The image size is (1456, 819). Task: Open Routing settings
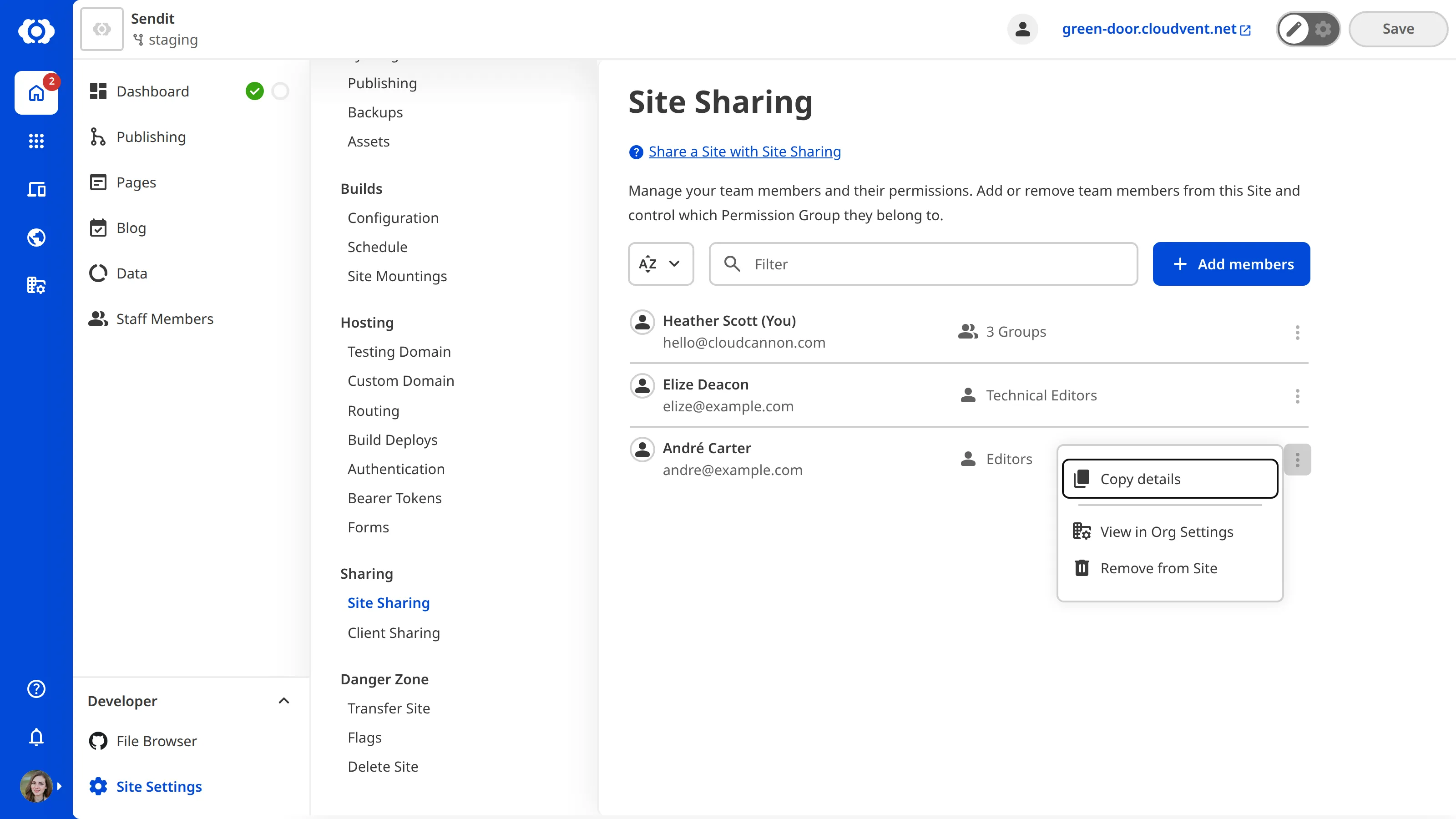click(373, 410)
